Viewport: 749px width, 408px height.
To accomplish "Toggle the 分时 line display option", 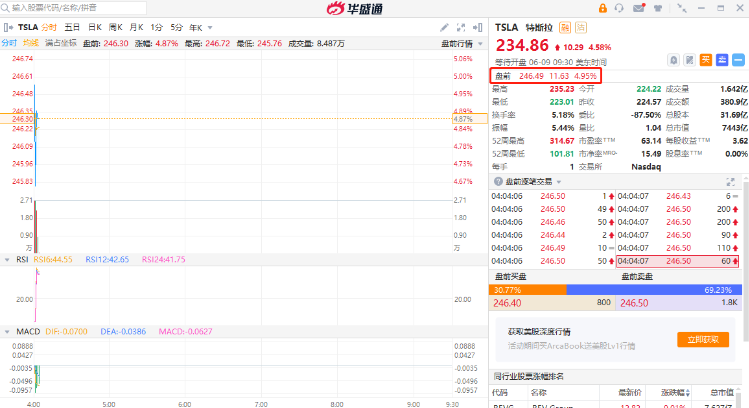I will 9,43.
